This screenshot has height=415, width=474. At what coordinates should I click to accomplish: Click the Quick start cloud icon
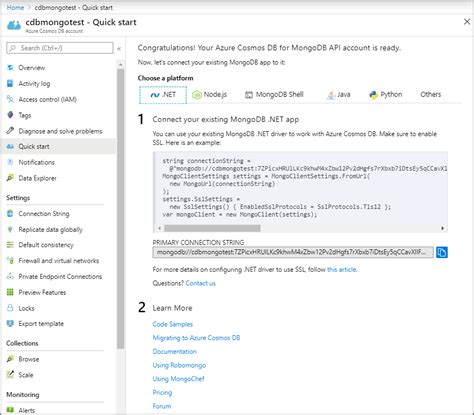[x=10, y=146]
